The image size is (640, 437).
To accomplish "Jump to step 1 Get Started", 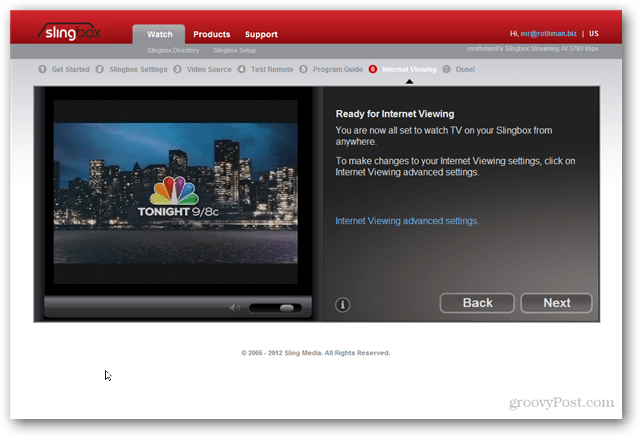I will 64,69.
